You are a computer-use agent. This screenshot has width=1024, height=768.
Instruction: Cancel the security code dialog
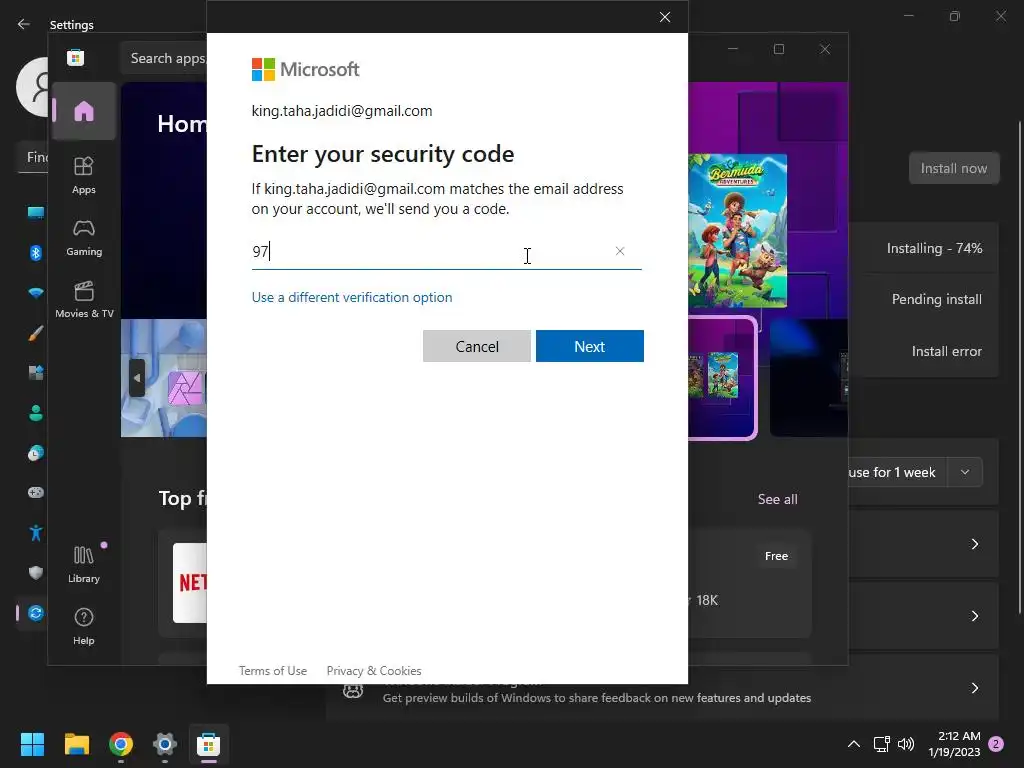coord(477,346)
